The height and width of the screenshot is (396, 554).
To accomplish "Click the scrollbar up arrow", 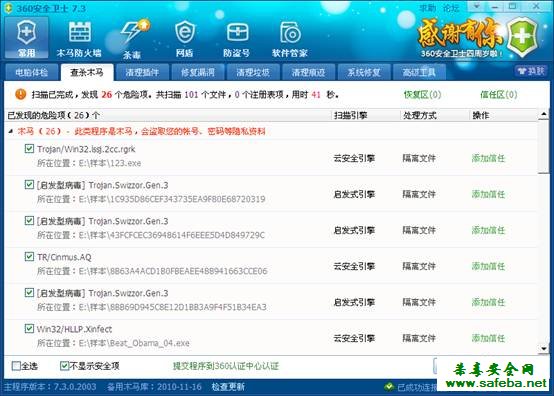I will [x=544, y=114].
